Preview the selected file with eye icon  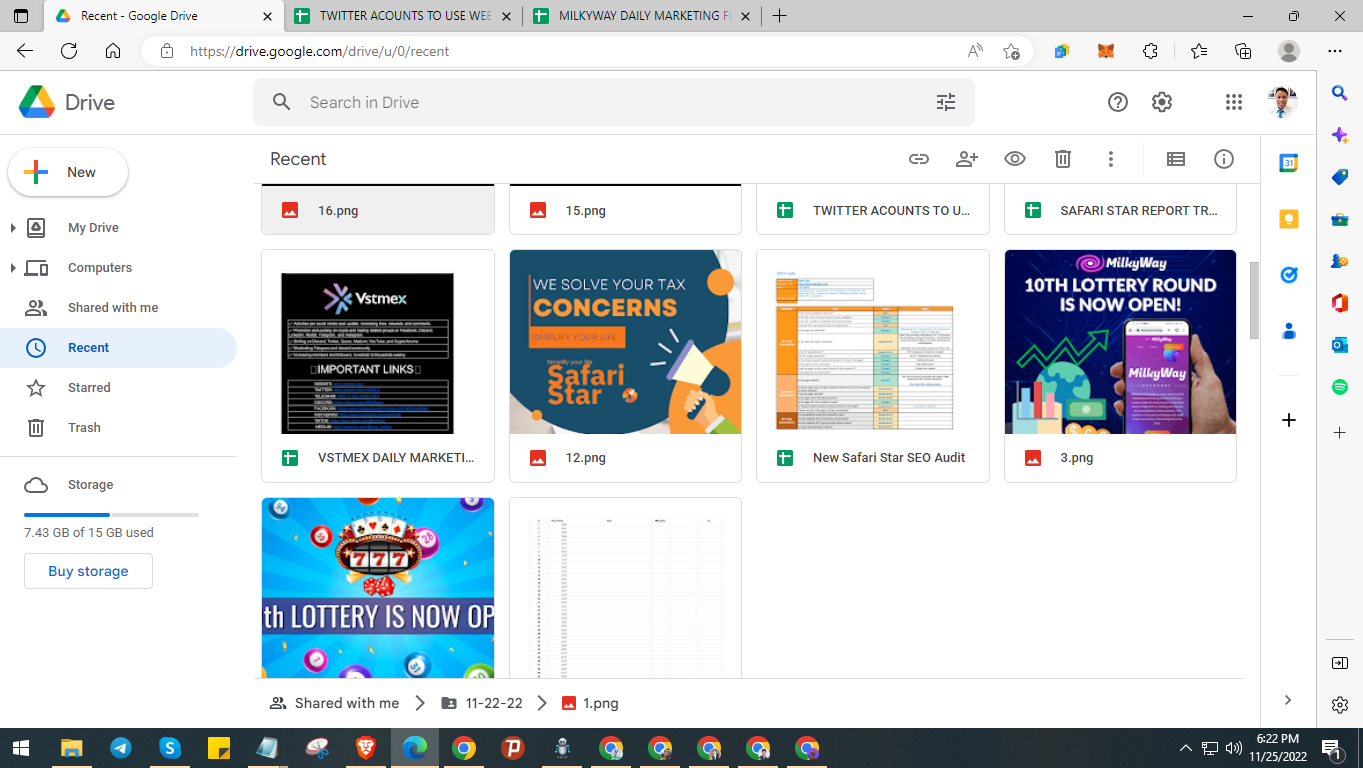tap(1015, 159)
